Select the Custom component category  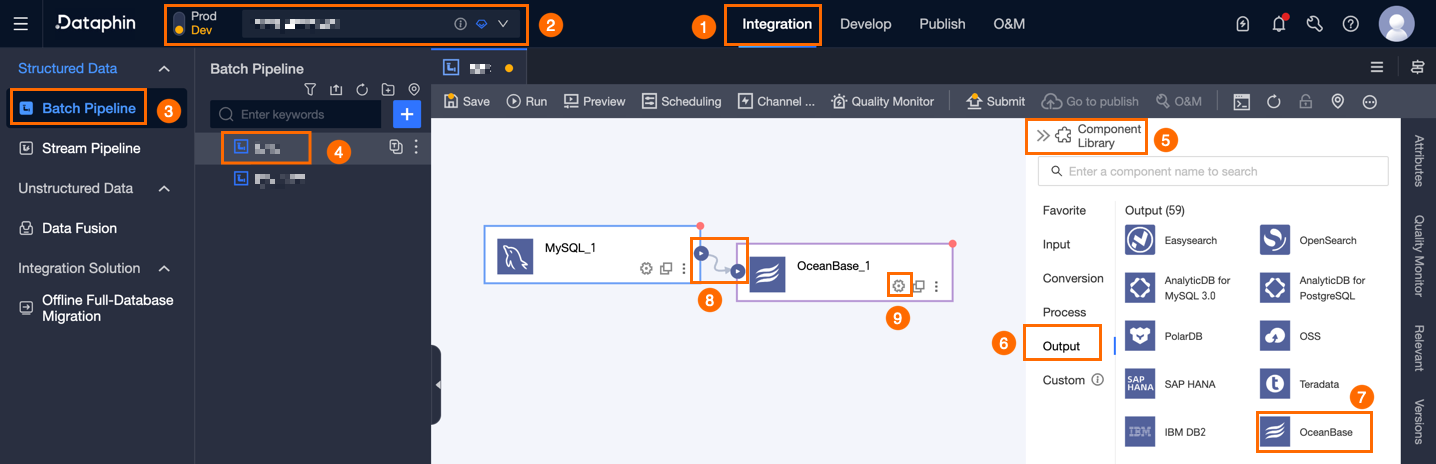(1063, 380)
